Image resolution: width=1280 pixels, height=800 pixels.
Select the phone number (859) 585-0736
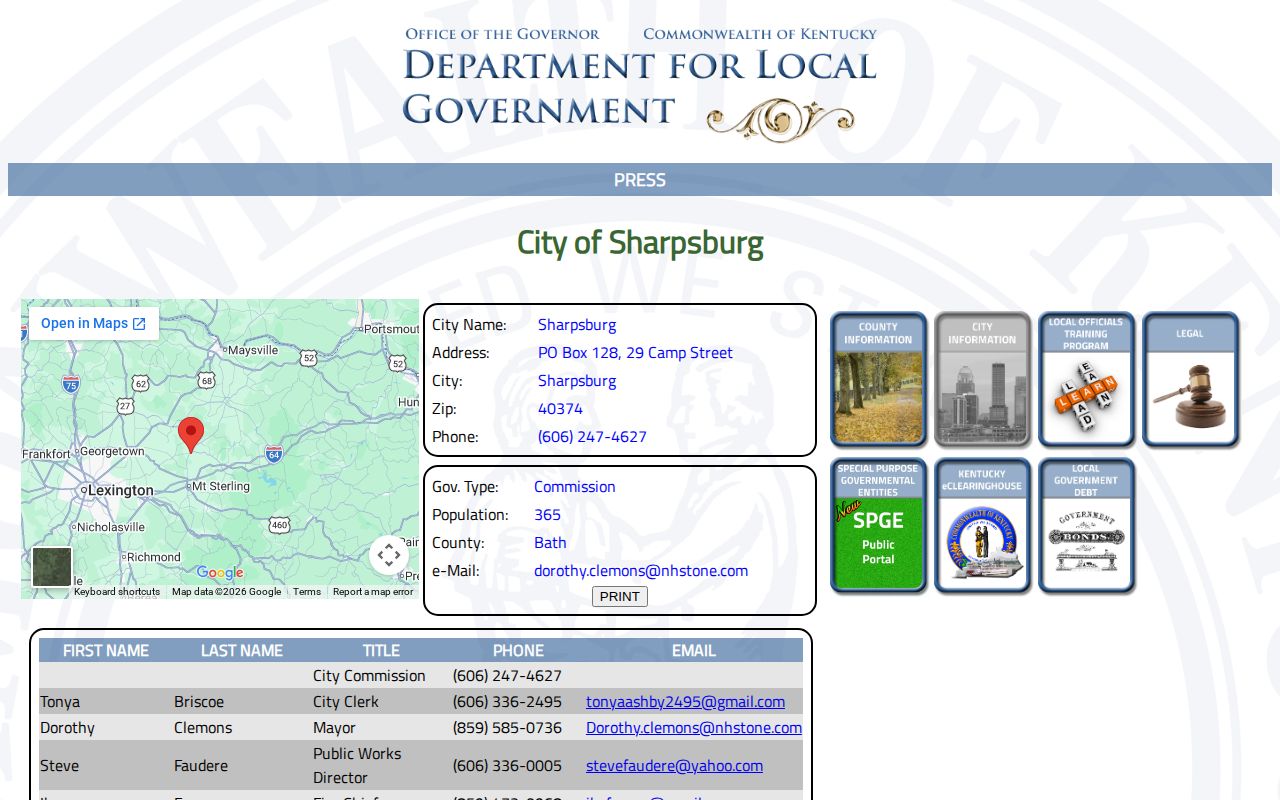[507, 728]
